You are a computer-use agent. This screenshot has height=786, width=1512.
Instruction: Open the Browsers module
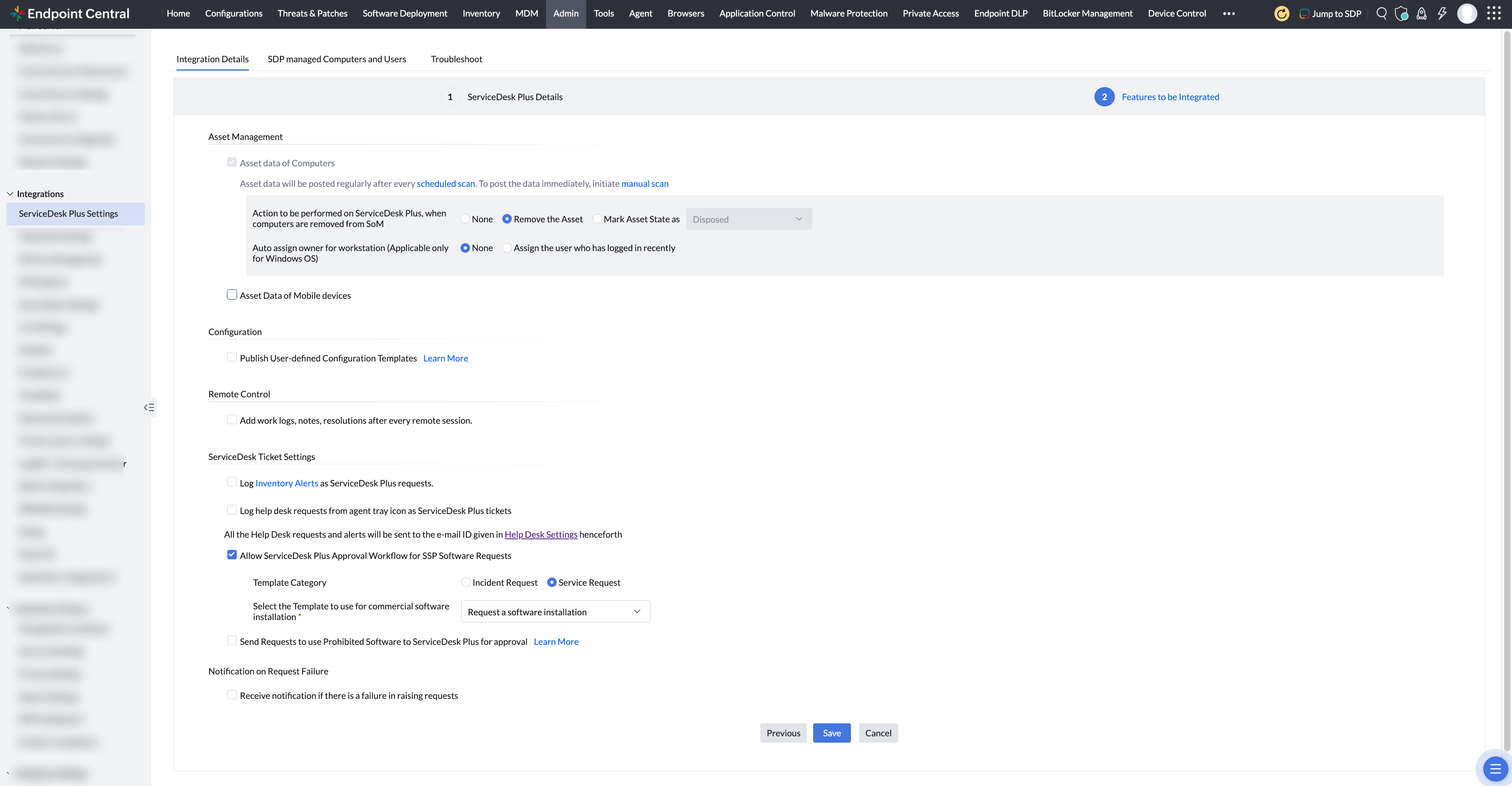[685, 13]
